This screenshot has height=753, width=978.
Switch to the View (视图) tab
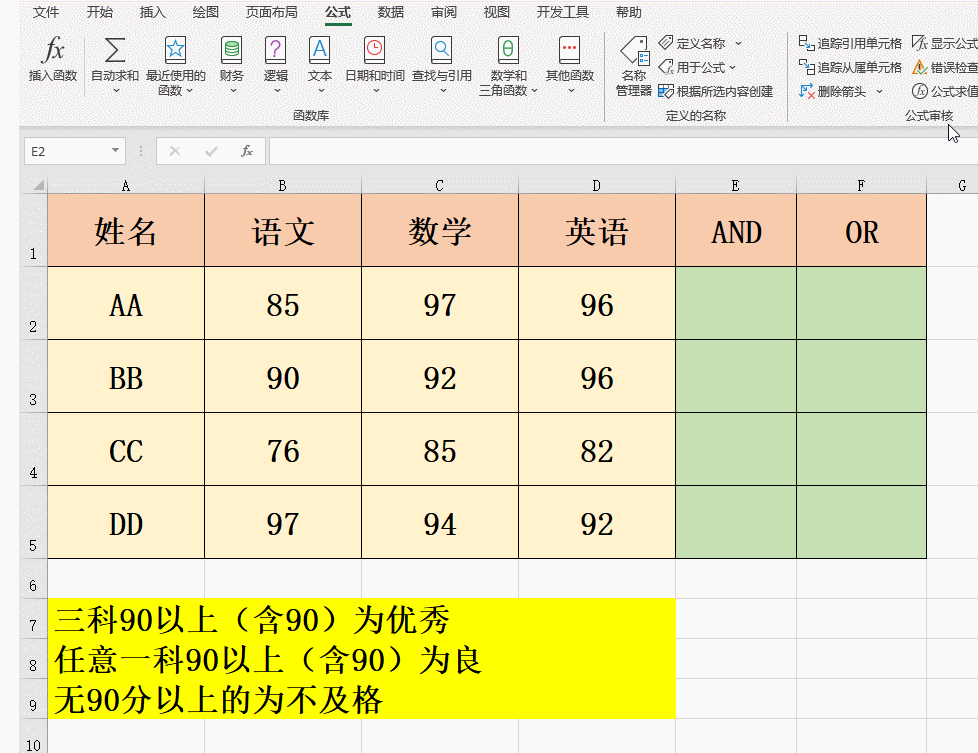coord(496,12)
